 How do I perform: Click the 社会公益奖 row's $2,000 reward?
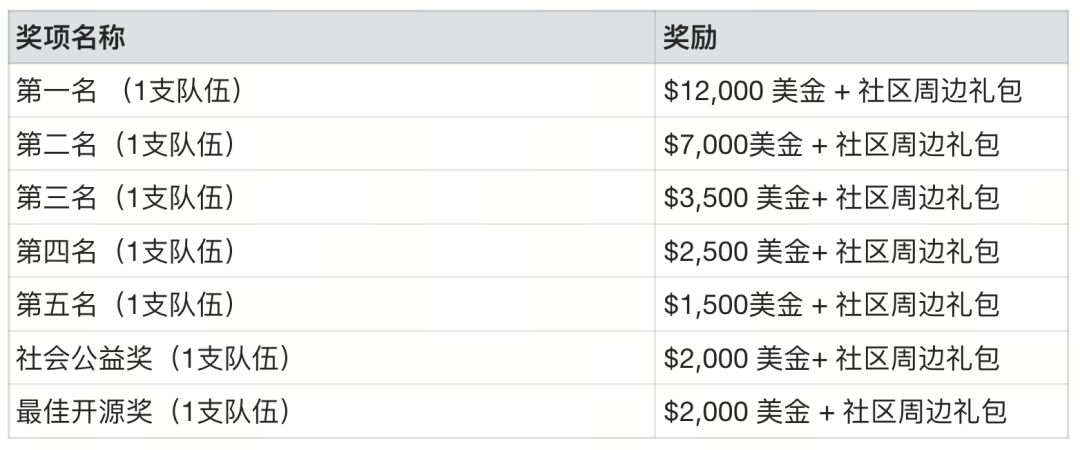[738, 357]
